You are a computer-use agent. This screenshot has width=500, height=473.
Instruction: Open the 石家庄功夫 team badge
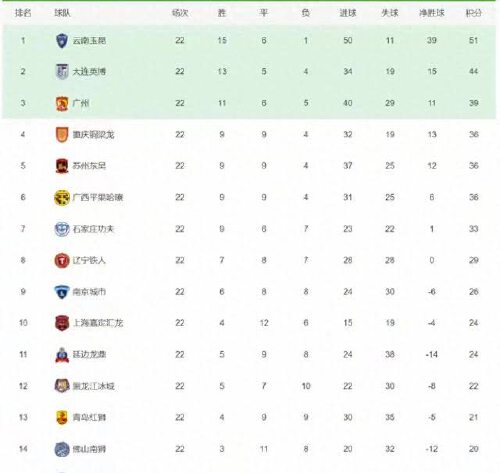pyautogui.click(x=62, y=229)
